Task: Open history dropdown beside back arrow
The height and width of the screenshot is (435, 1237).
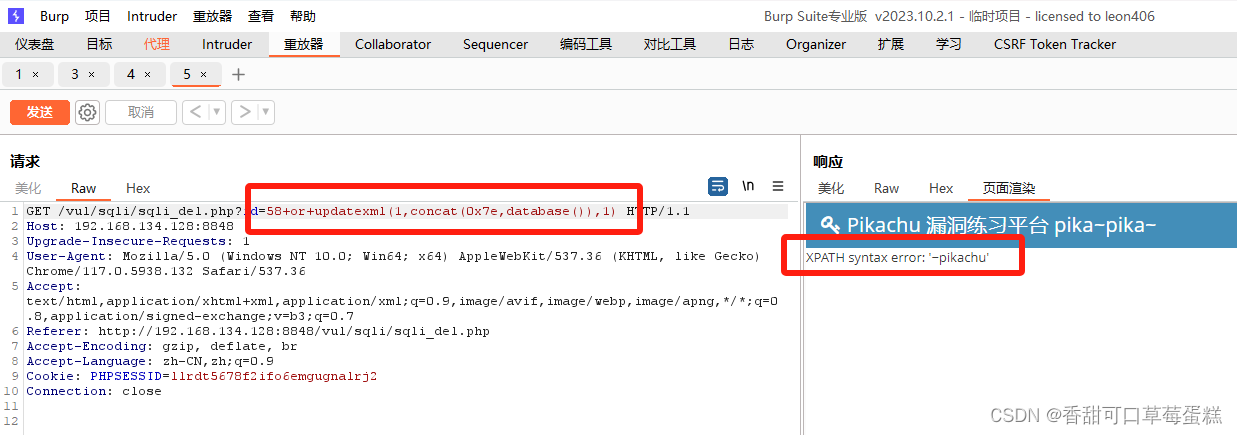Action: [217, 112]
